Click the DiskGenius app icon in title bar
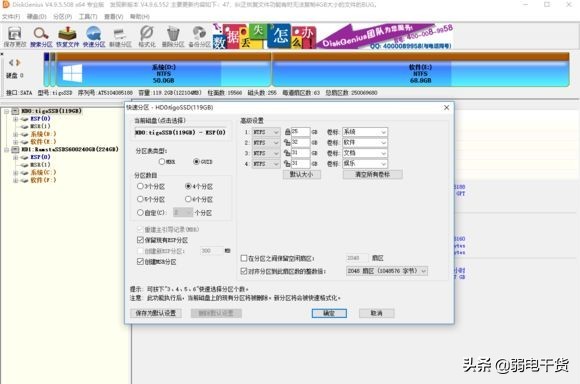 pos(6,5)
